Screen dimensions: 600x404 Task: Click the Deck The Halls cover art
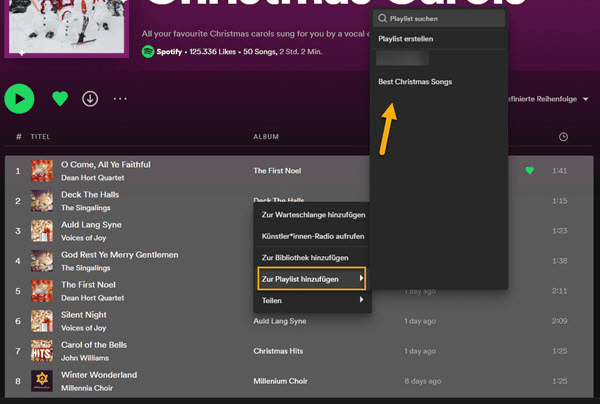click(42, 201)
